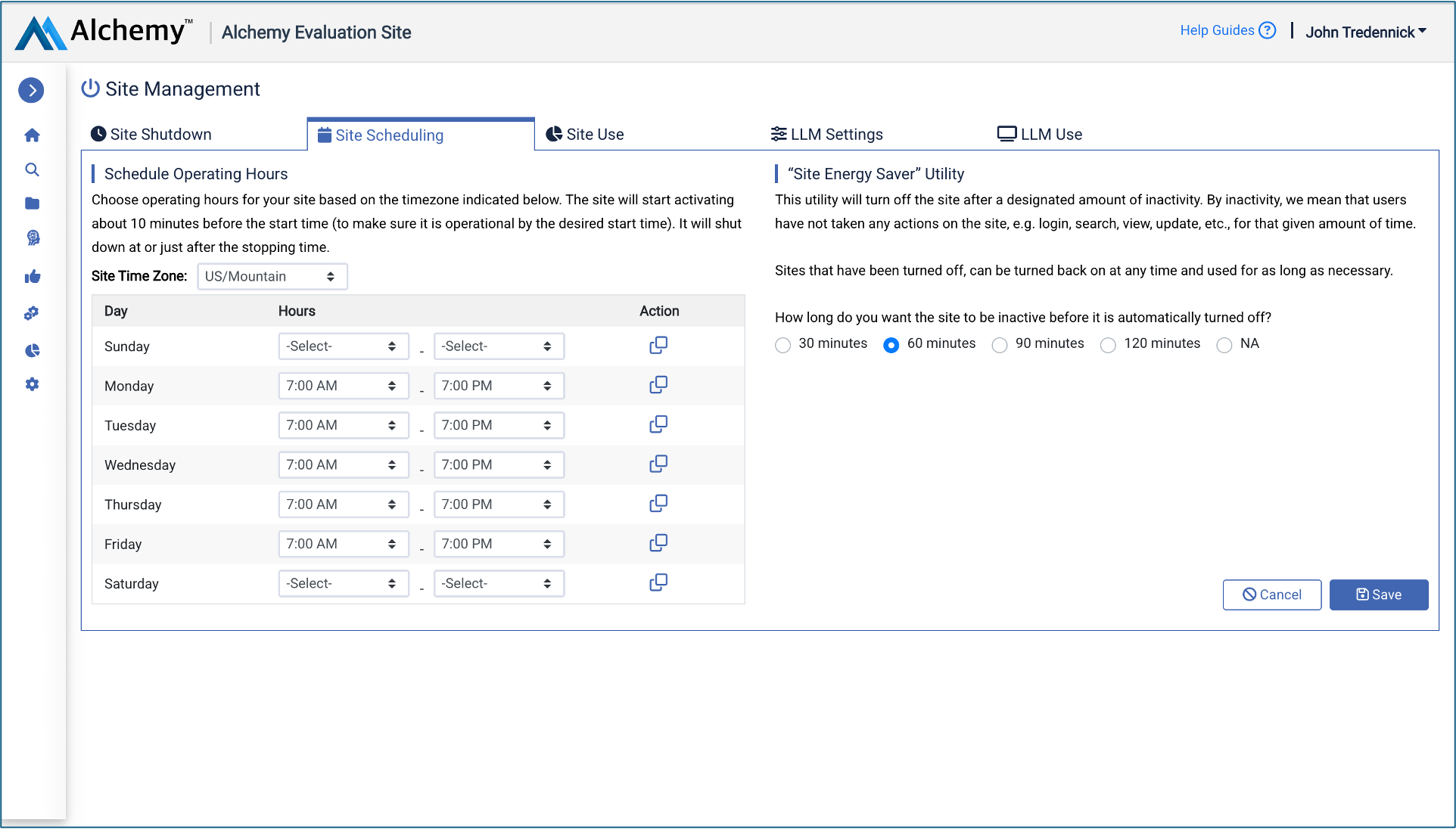Select the 30 minutes inactivity option
1456x829 pixels.
point(783,345)
